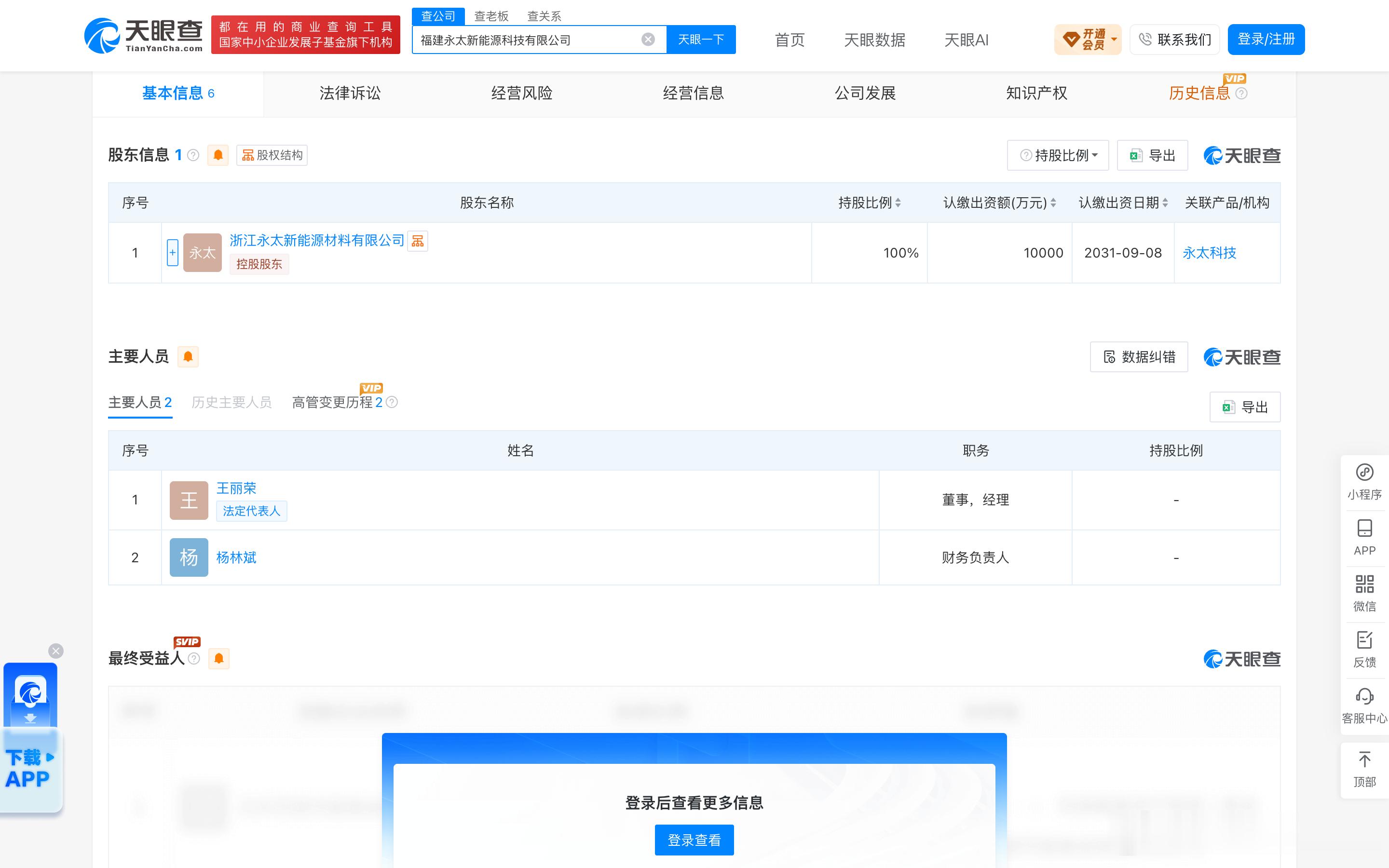Open the 法律诉讼 tab
This screenshot has width=1389, height=868.
coord(350,93)
